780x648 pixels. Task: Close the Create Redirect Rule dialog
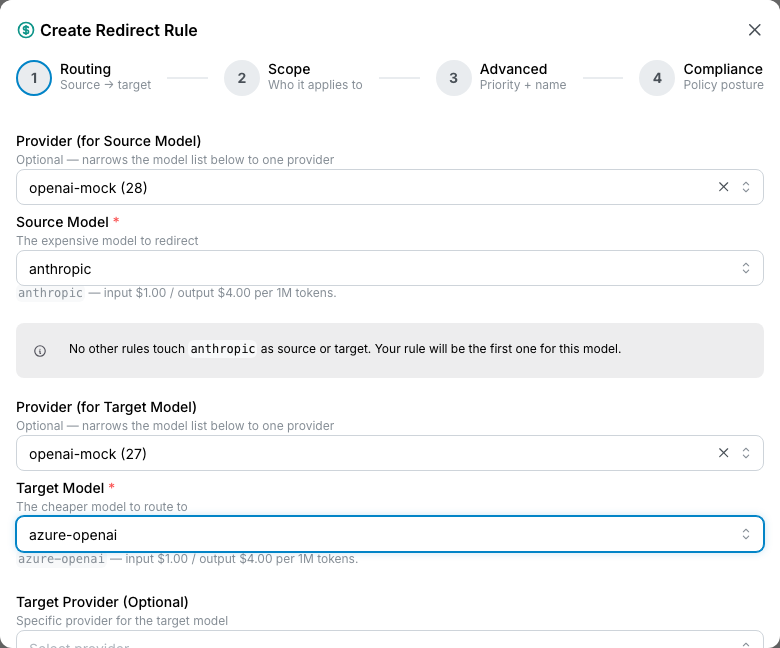(x=755, y=30)
